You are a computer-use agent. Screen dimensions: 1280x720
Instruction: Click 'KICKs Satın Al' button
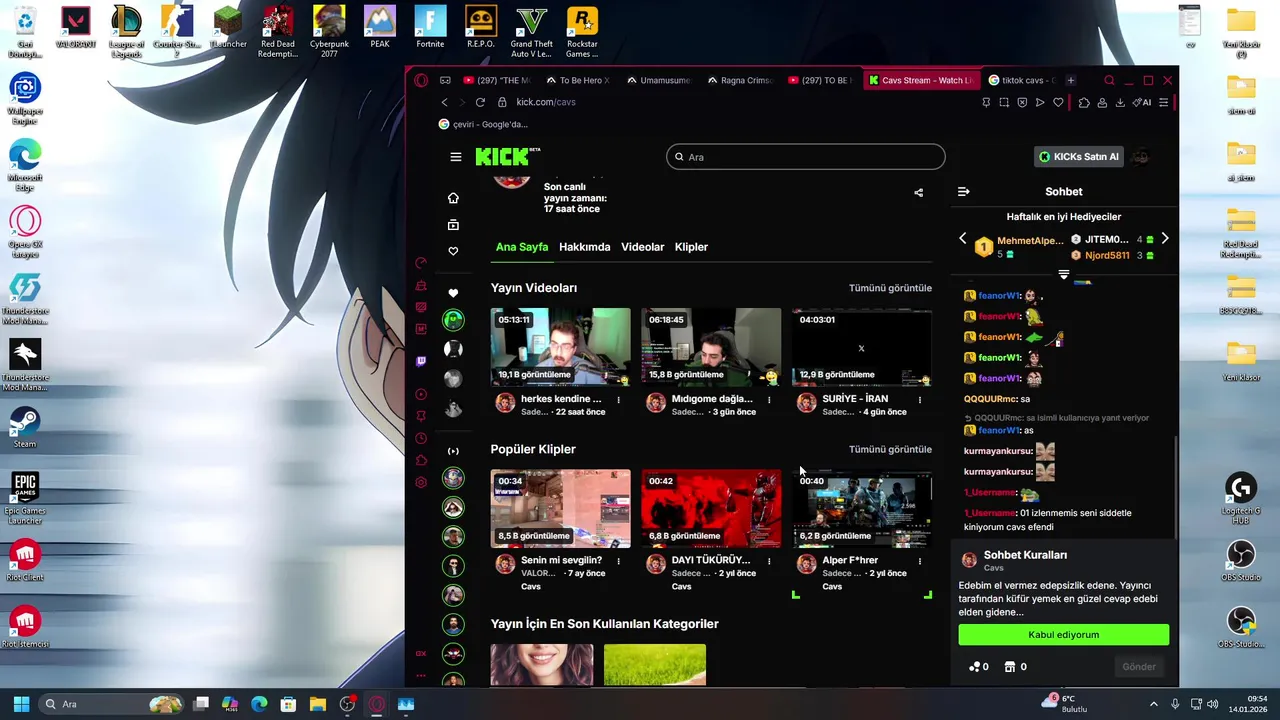(1079, 157)
